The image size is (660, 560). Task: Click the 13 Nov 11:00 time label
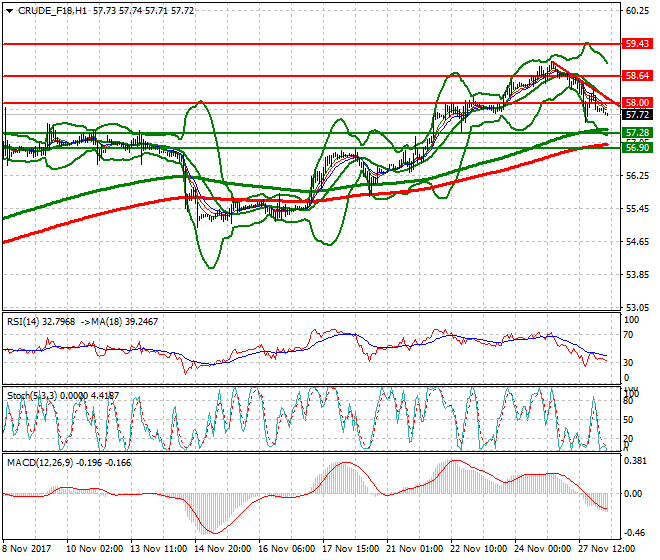coord(159,549)
